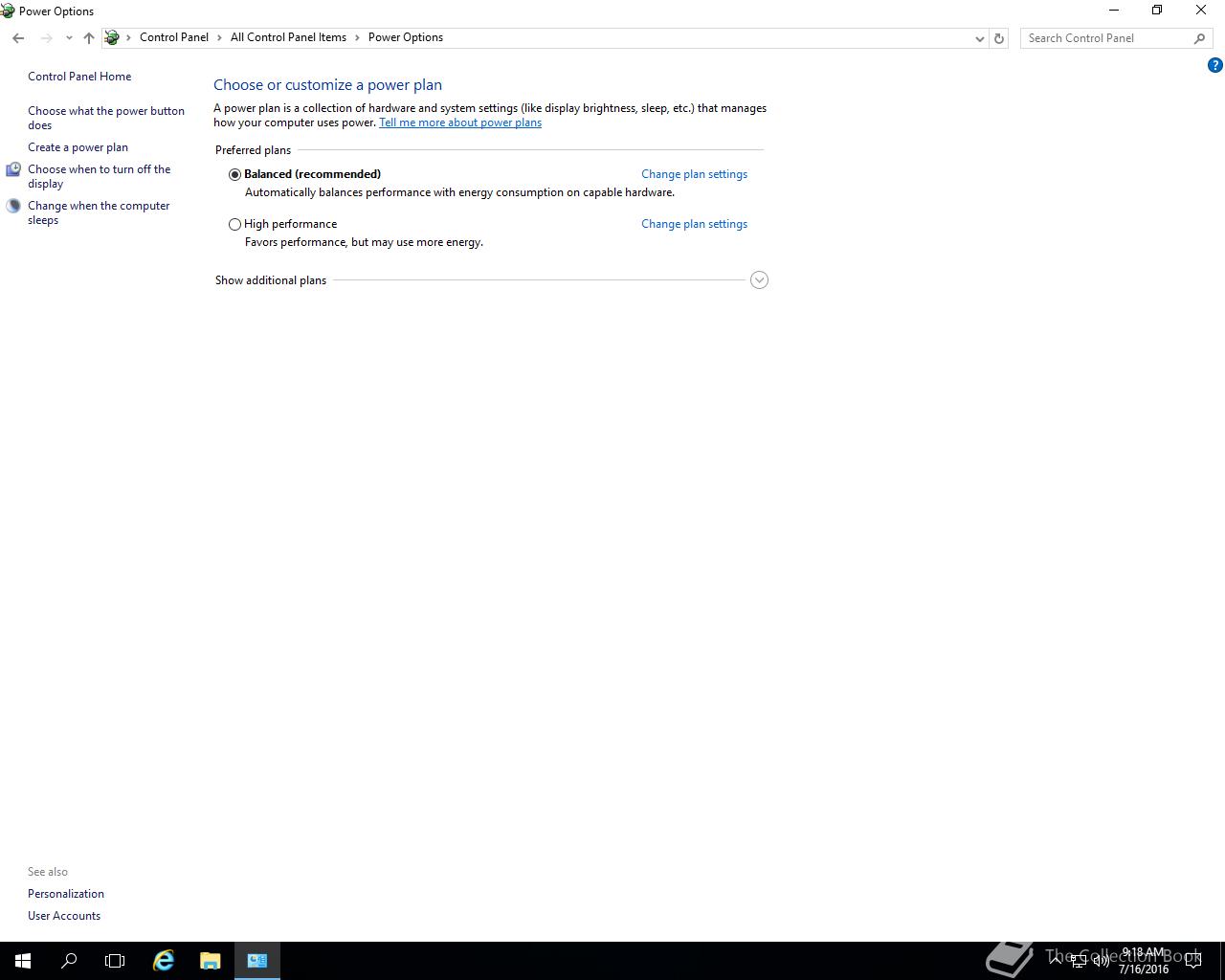Open User Accounts under See also
Screen dimensions: 1225x980
coord(64,916)
